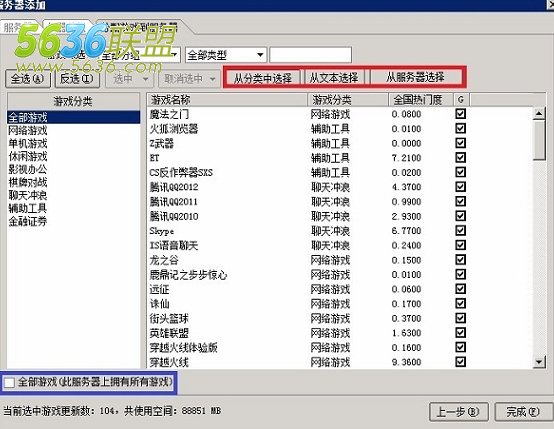The height and width of the screenshot is (429, 554).
Task: Sort by 游戏分类 column header
Action: click(348, 100)
